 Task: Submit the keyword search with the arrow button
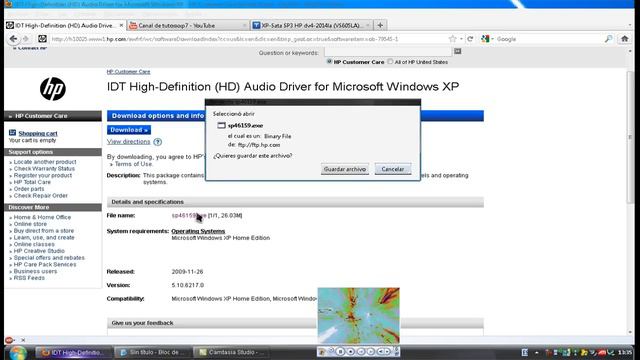tap(458, 51)
